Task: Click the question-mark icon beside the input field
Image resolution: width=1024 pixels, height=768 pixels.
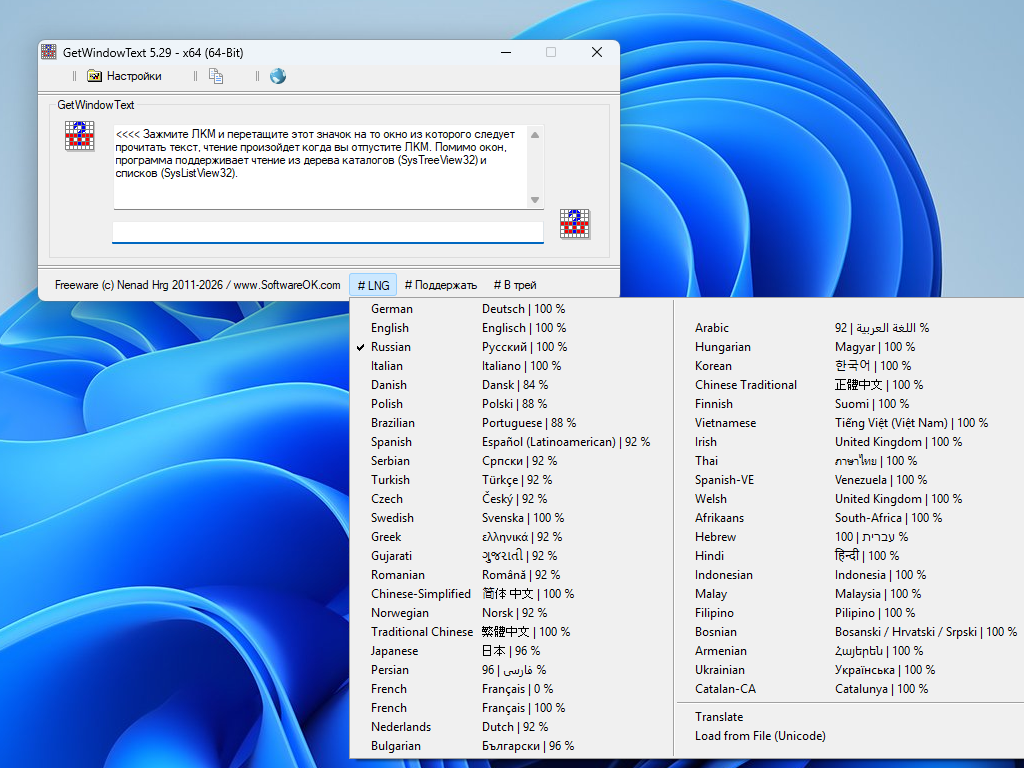Action: point(574,224)
